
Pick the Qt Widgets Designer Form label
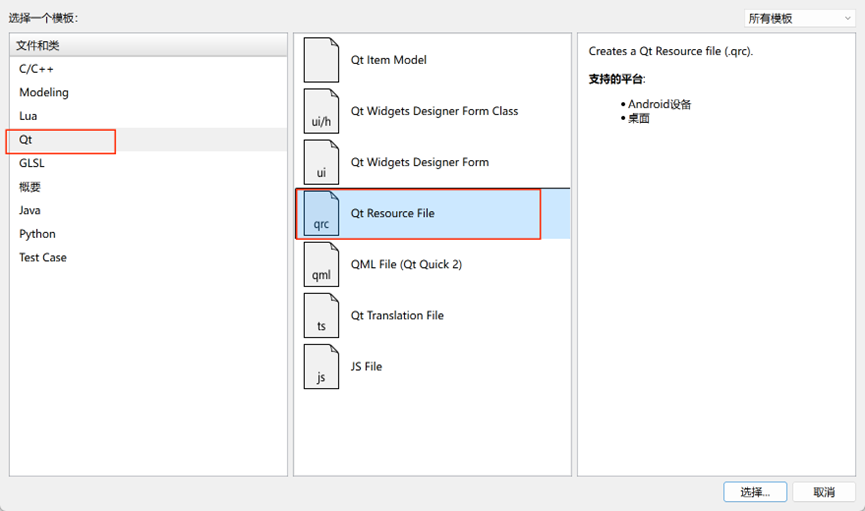point(419,162)
